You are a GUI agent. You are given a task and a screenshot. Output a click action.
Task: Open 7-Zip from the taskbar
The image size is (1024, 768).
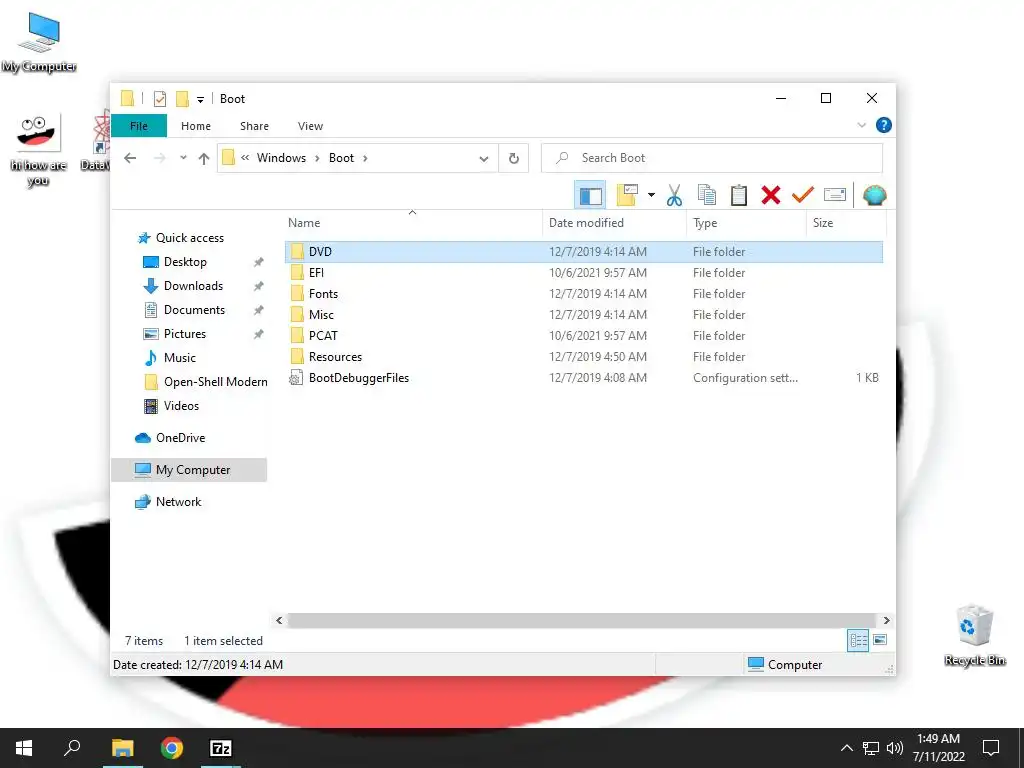pyautogui.click(x=221, y=748)
